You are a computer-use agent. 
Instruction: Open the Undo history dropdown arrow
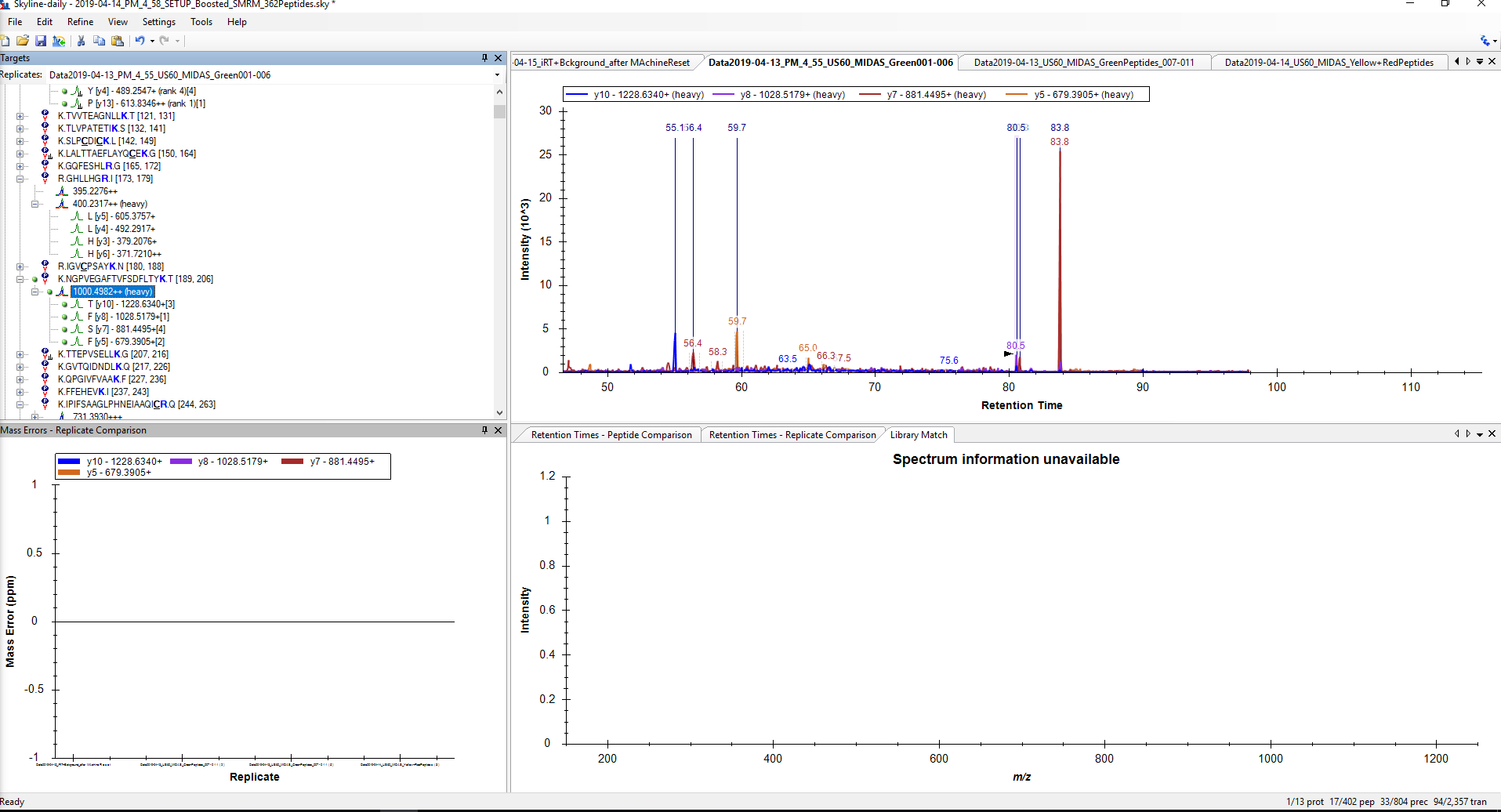pyautogui.click(x=152, y=41)
